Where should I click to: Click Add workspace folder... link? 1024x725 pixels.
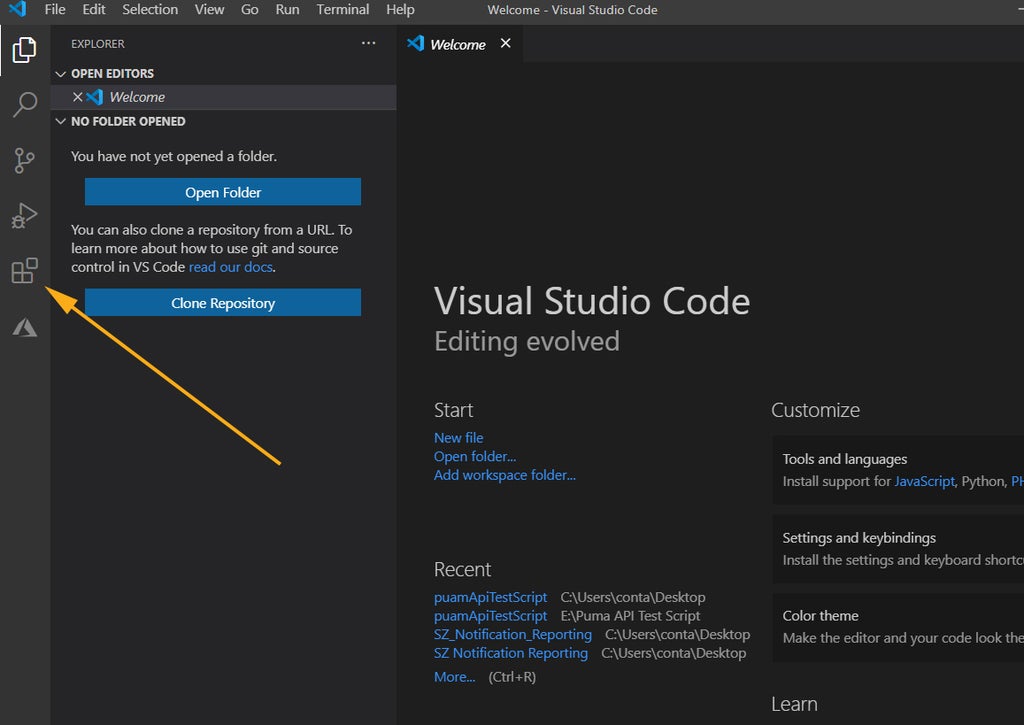pos(505,475)
